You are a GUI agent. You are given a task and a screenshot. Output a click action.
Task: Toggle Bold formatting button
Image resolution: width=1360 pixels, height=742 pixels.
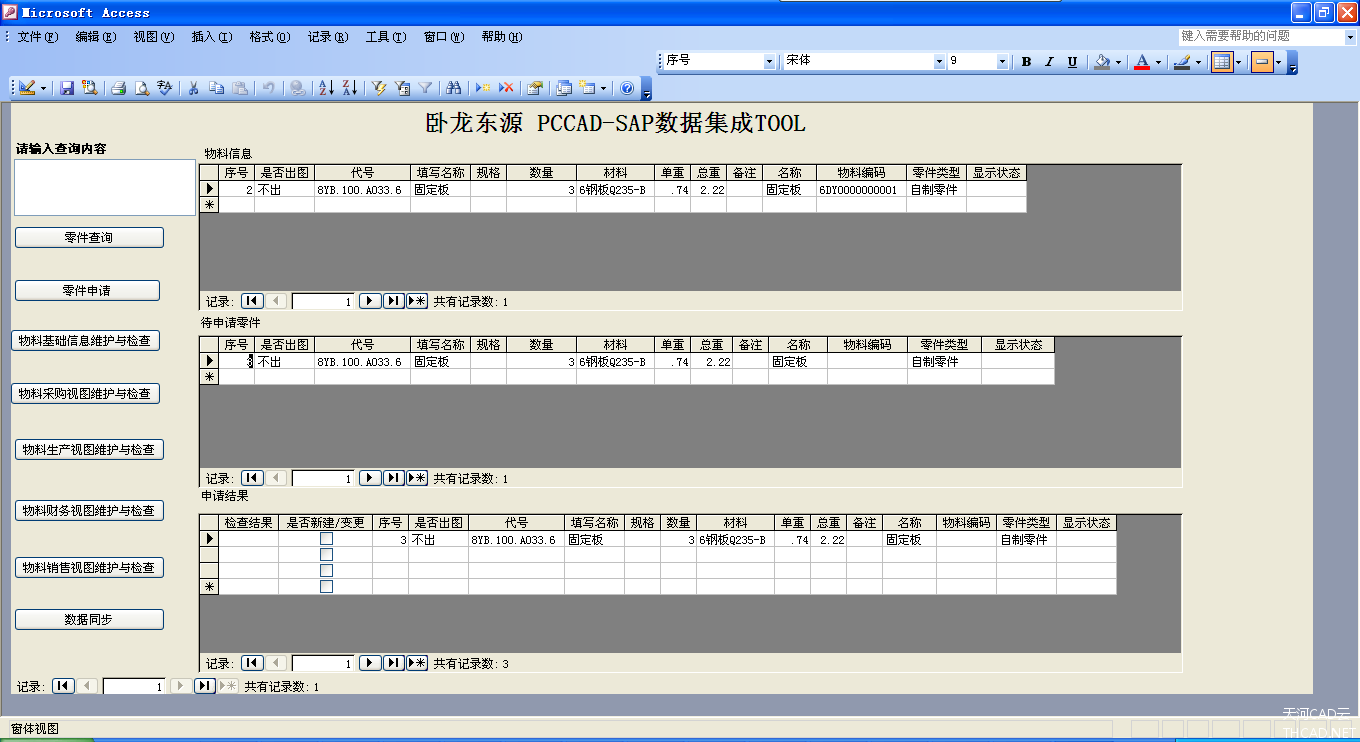point(1026,62)
